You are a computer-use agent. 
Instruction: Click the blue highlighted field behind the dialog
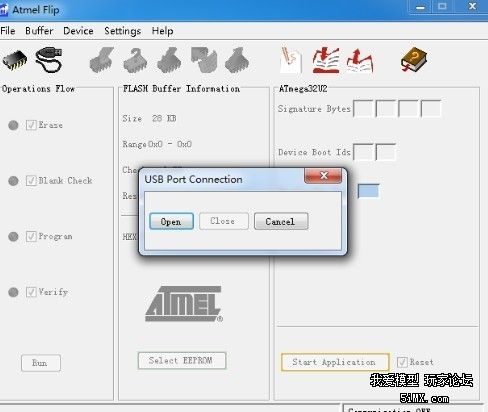368,191
